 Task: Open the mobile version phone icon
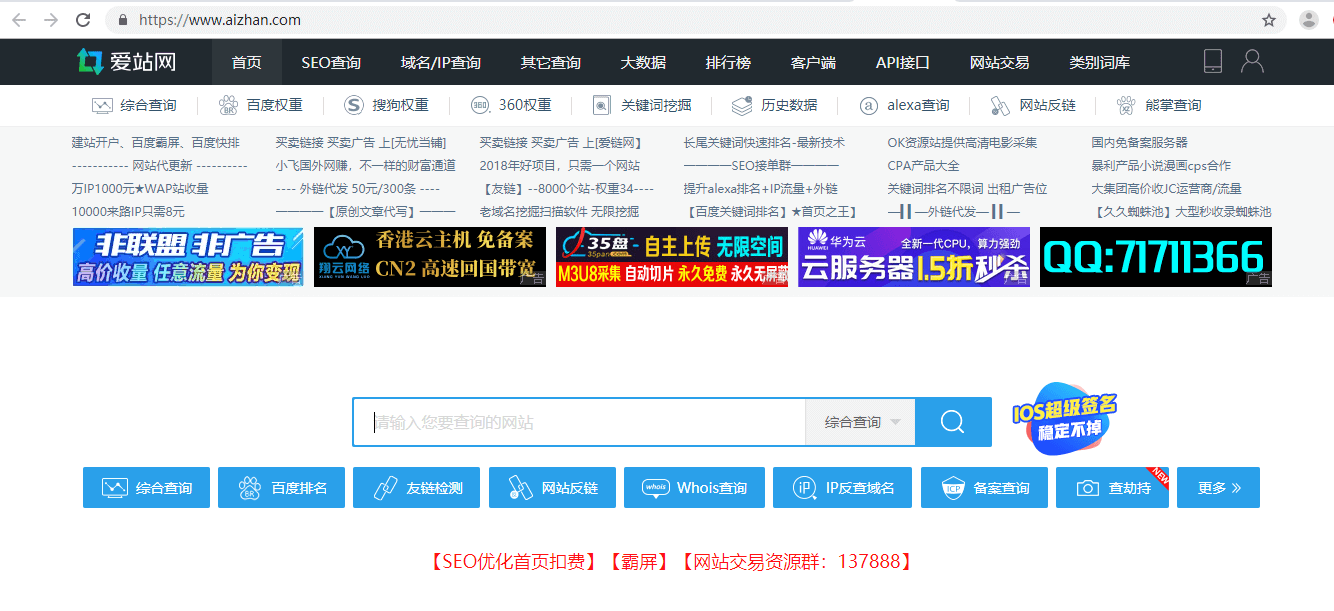click(1213, 61)
